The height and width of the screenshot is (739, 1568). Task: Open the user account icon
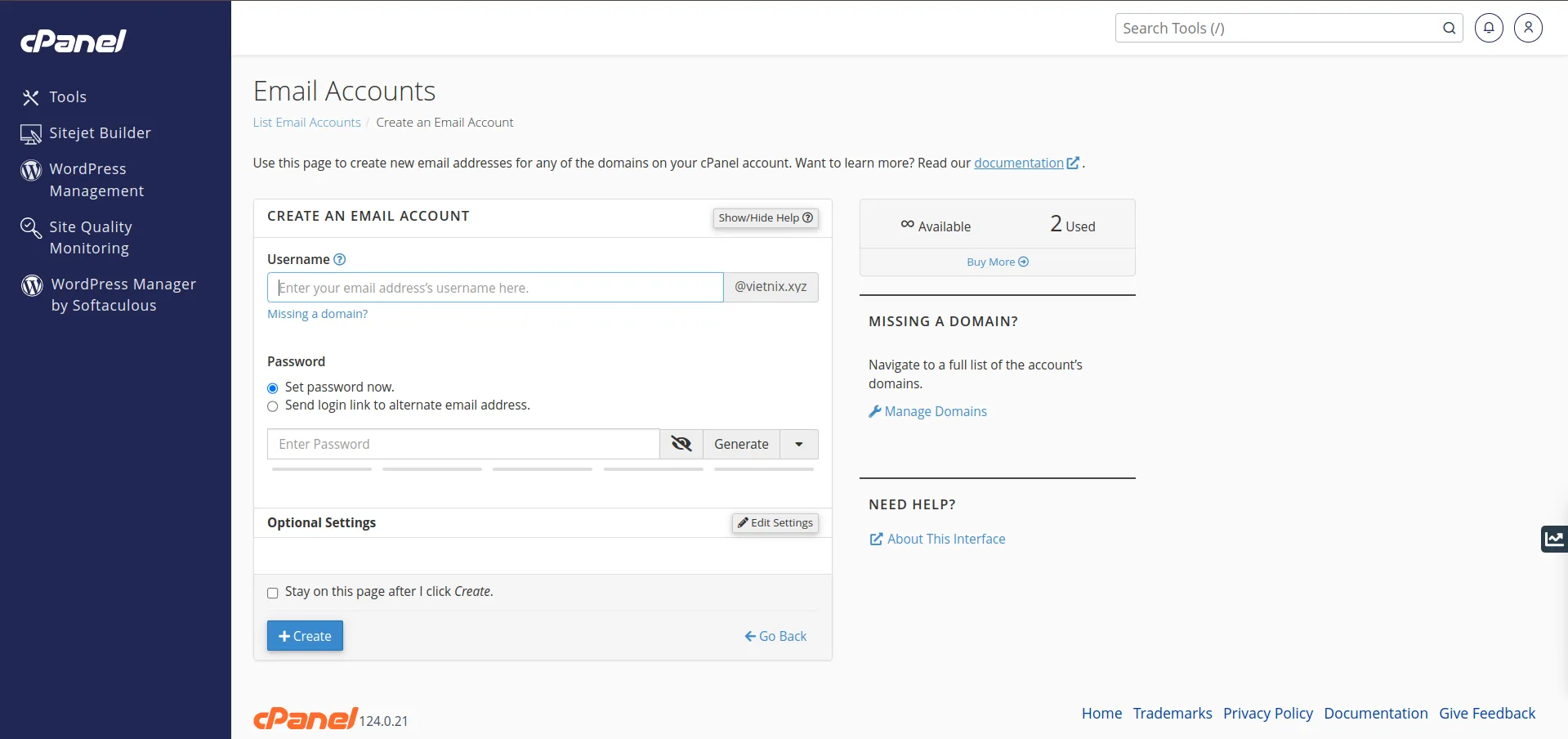[1528, 28]
